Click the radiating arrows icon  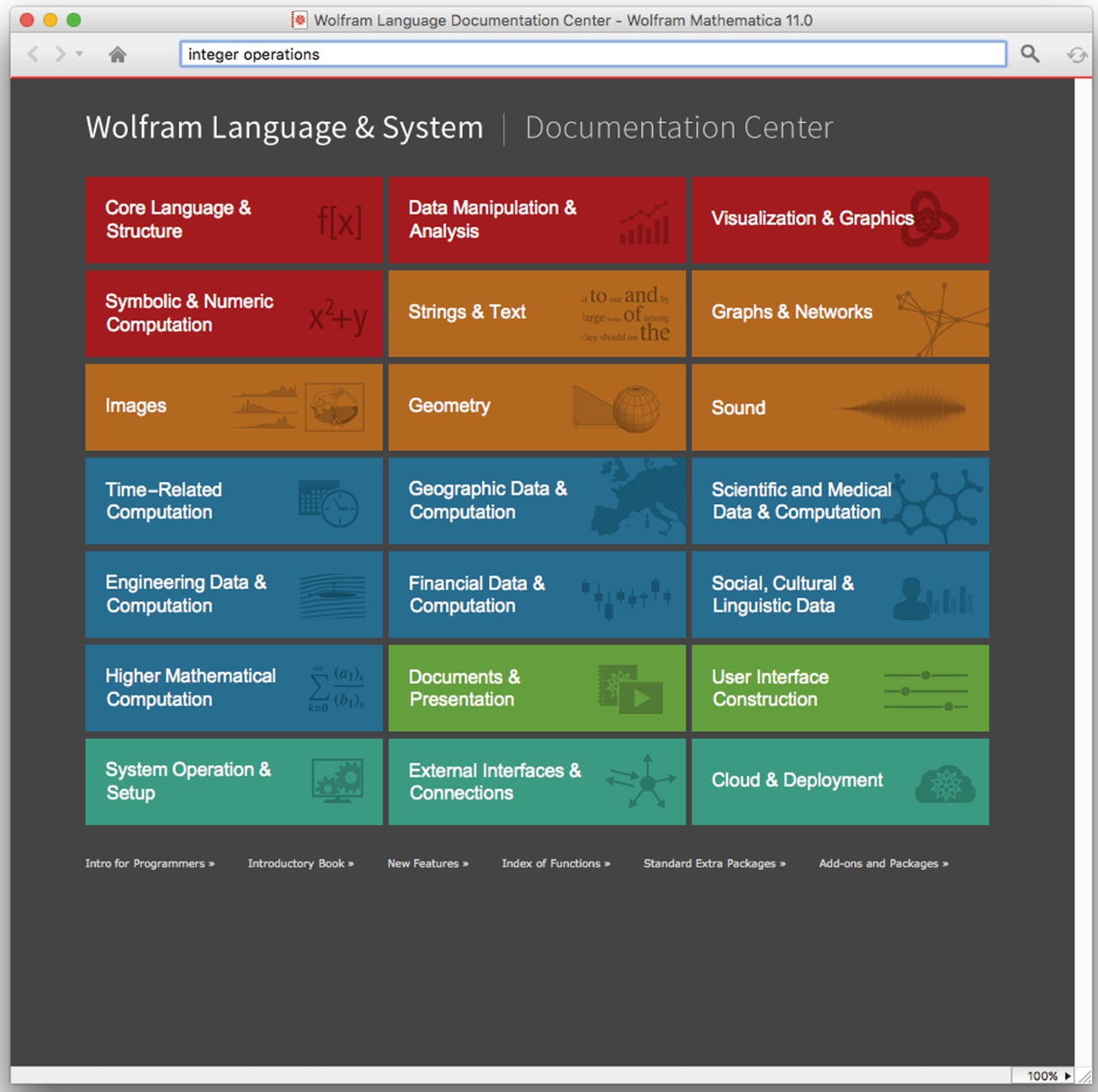641,782
